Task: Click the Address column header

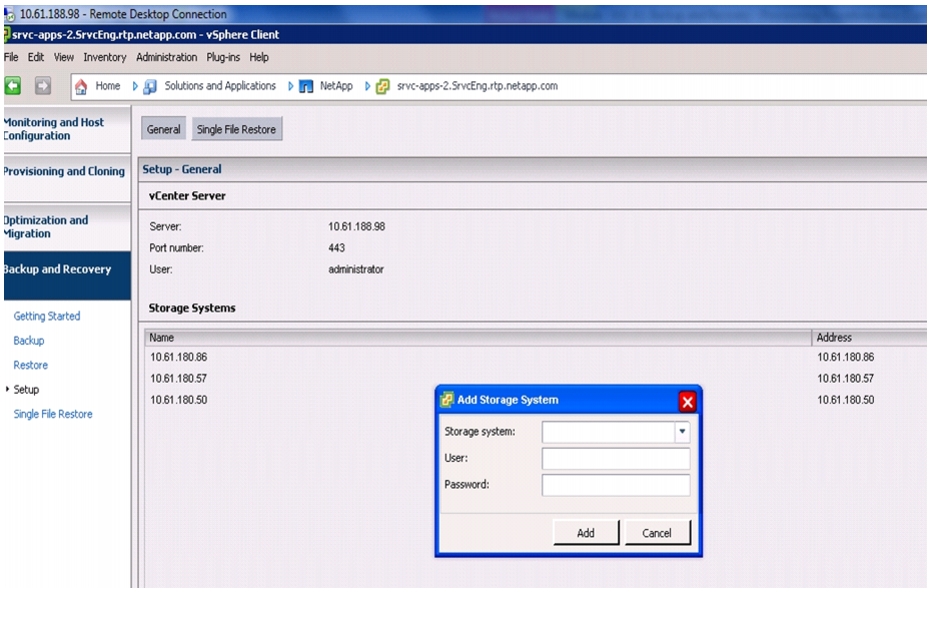Action: (870, 338)
